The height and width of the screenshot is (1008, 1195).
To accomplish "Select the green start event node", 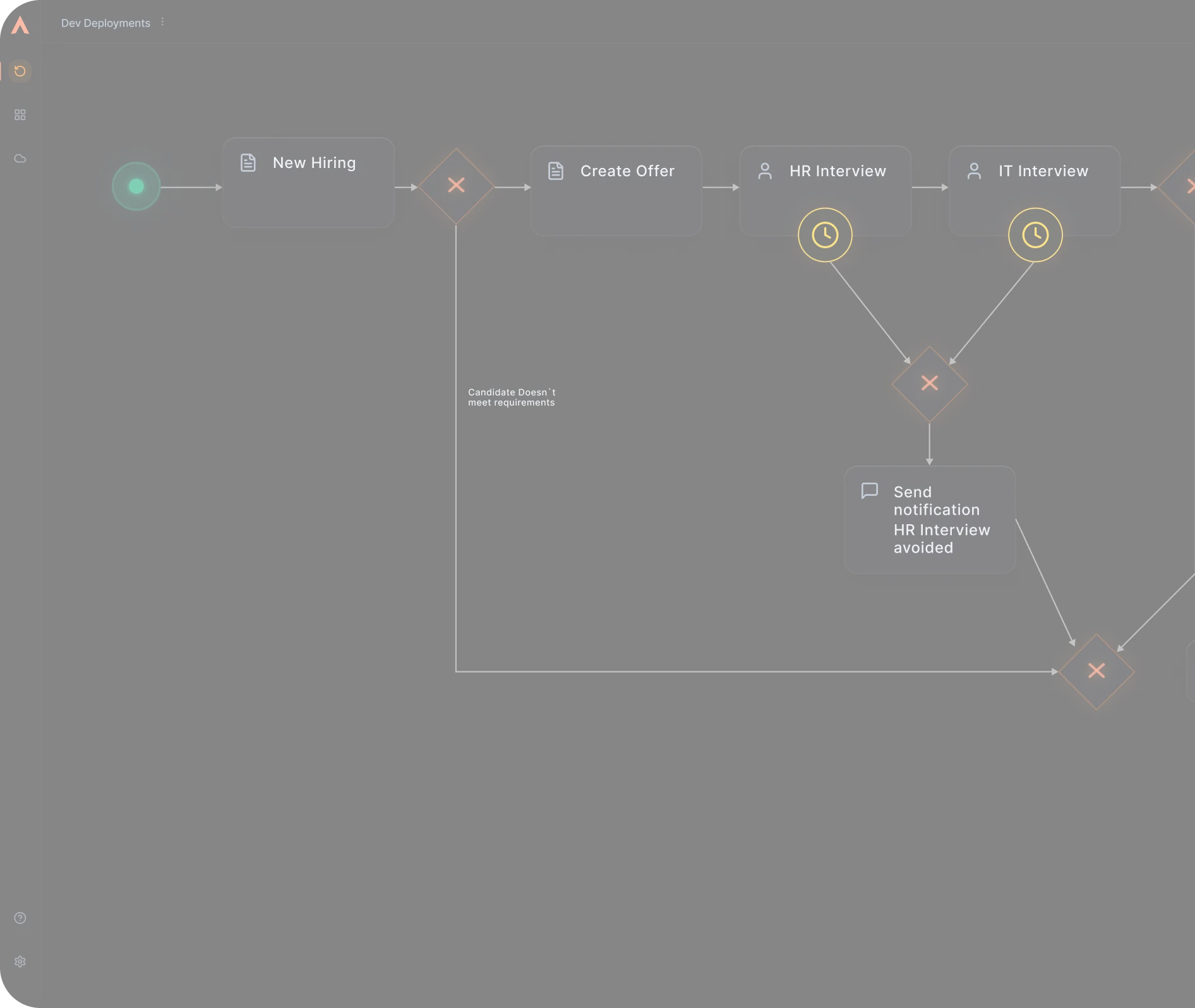I will [x=136, y=186].
